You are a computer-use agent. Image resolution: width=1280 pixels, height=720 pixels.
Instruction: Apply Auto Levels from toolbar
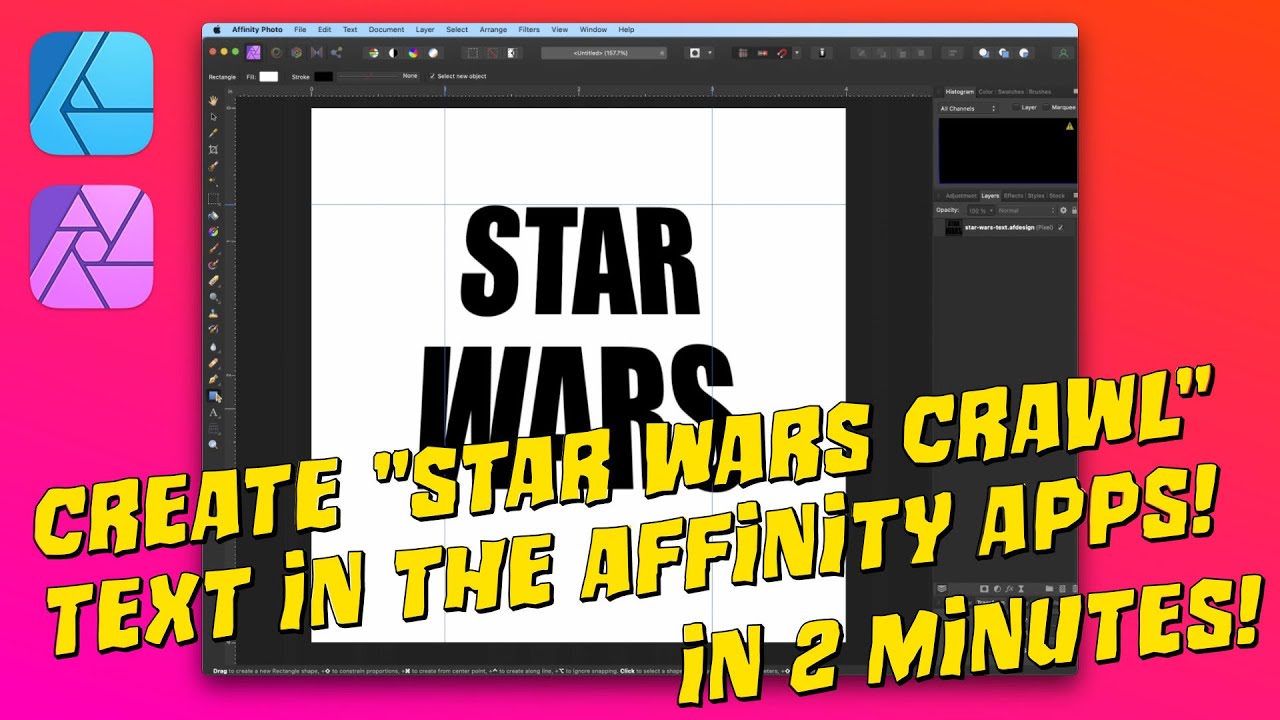tap(374, 52)
